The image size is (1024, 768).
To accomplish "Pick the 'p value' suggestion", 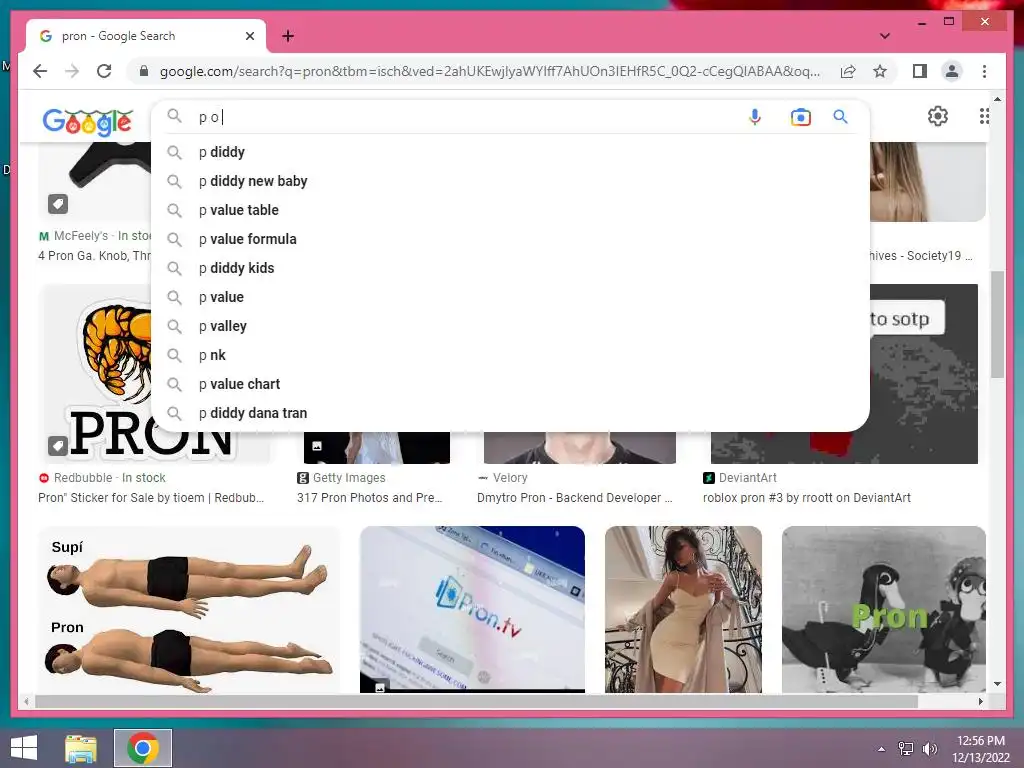I will [509, 297].
